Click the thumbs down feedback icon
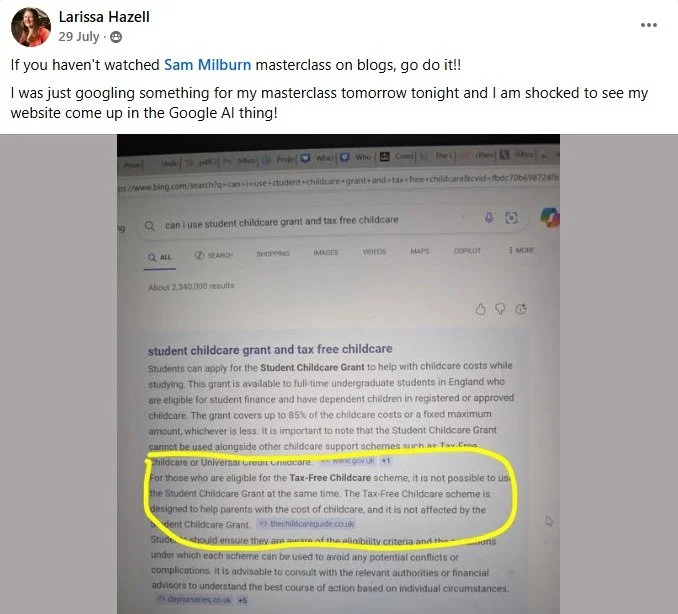 click(x=500, y=309)
